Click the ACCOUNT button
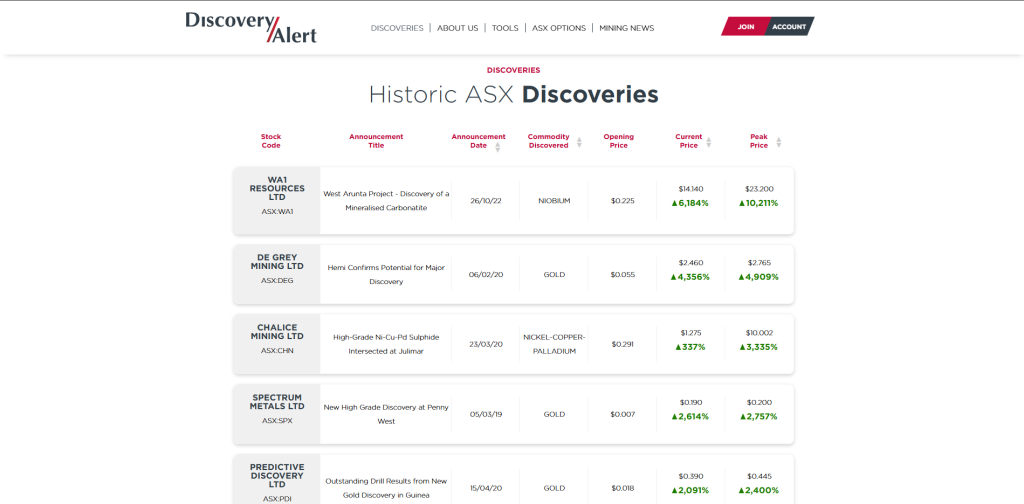 pyautogui.click(x=789, y=27)
